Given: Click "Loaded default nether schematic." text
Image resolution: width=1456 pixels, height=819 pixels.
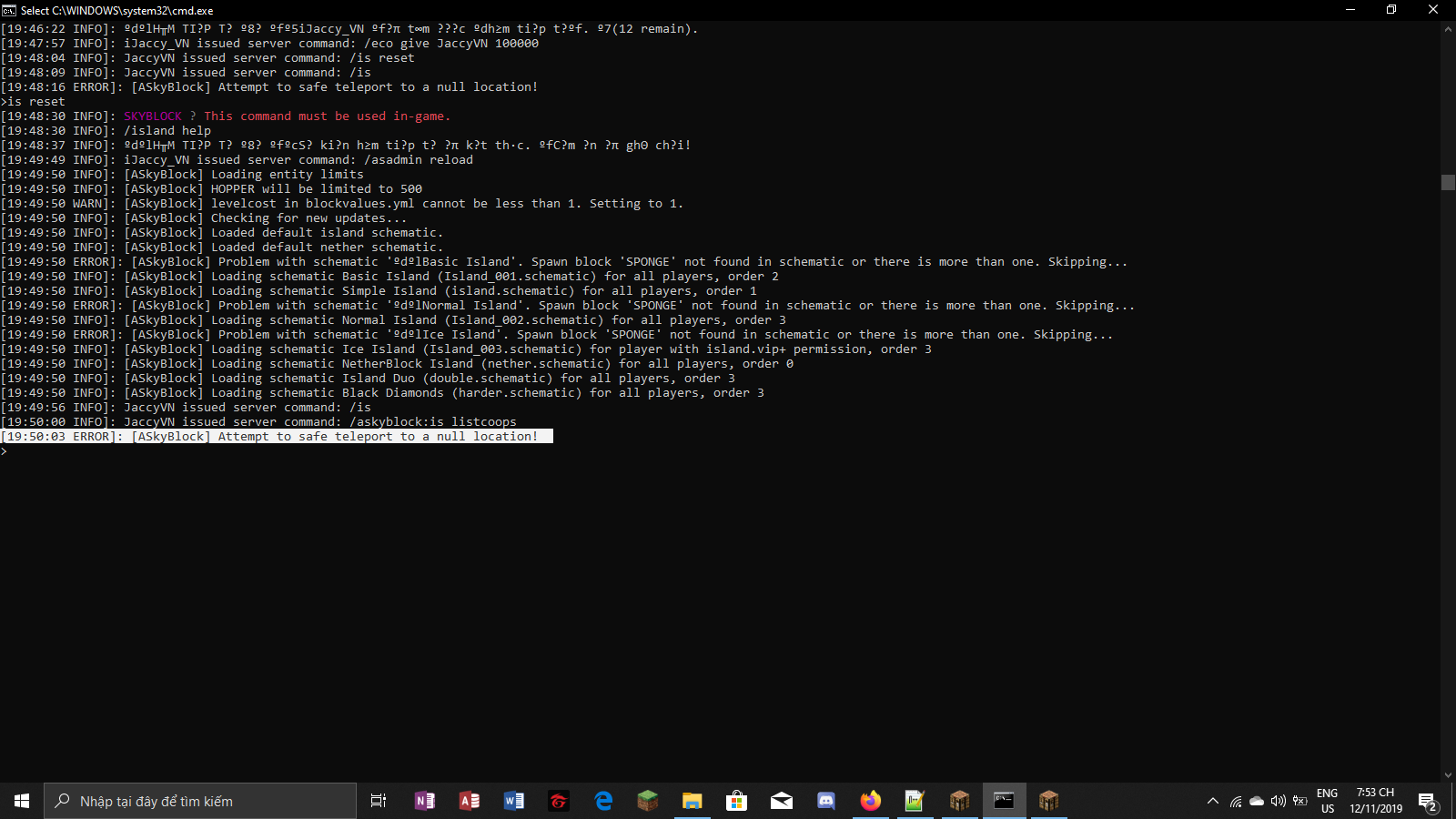Looking at the screenshot, I should click(328, 248).
